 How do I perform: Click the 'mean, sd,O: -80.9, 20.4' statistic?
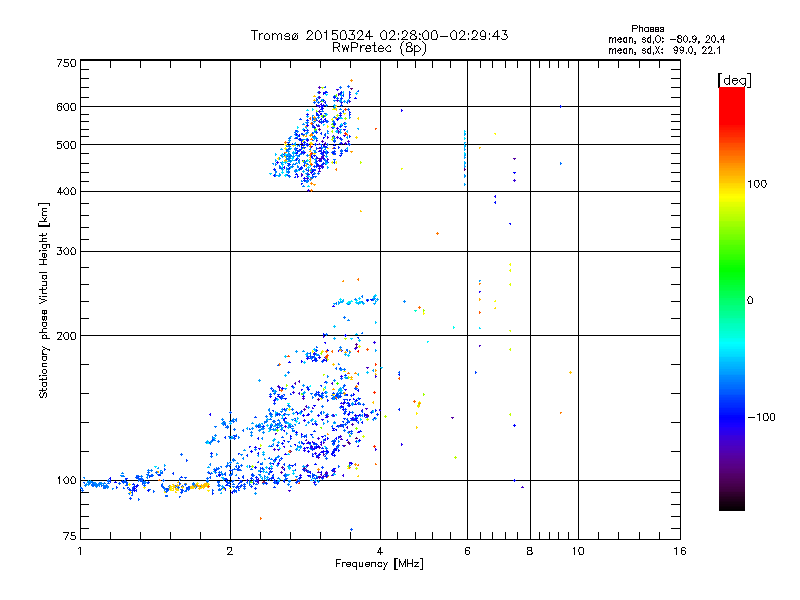pyautogui.click(x=666, y=39)
